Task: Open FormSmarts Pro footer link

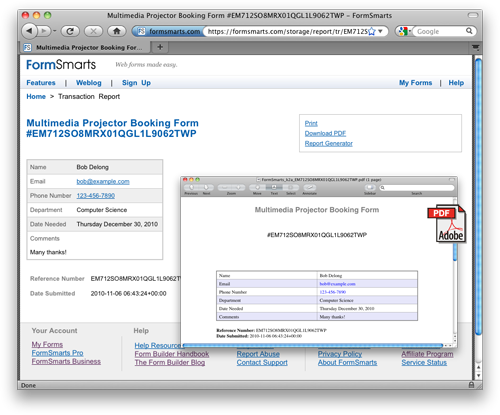Action: click(x=57, y=353)
